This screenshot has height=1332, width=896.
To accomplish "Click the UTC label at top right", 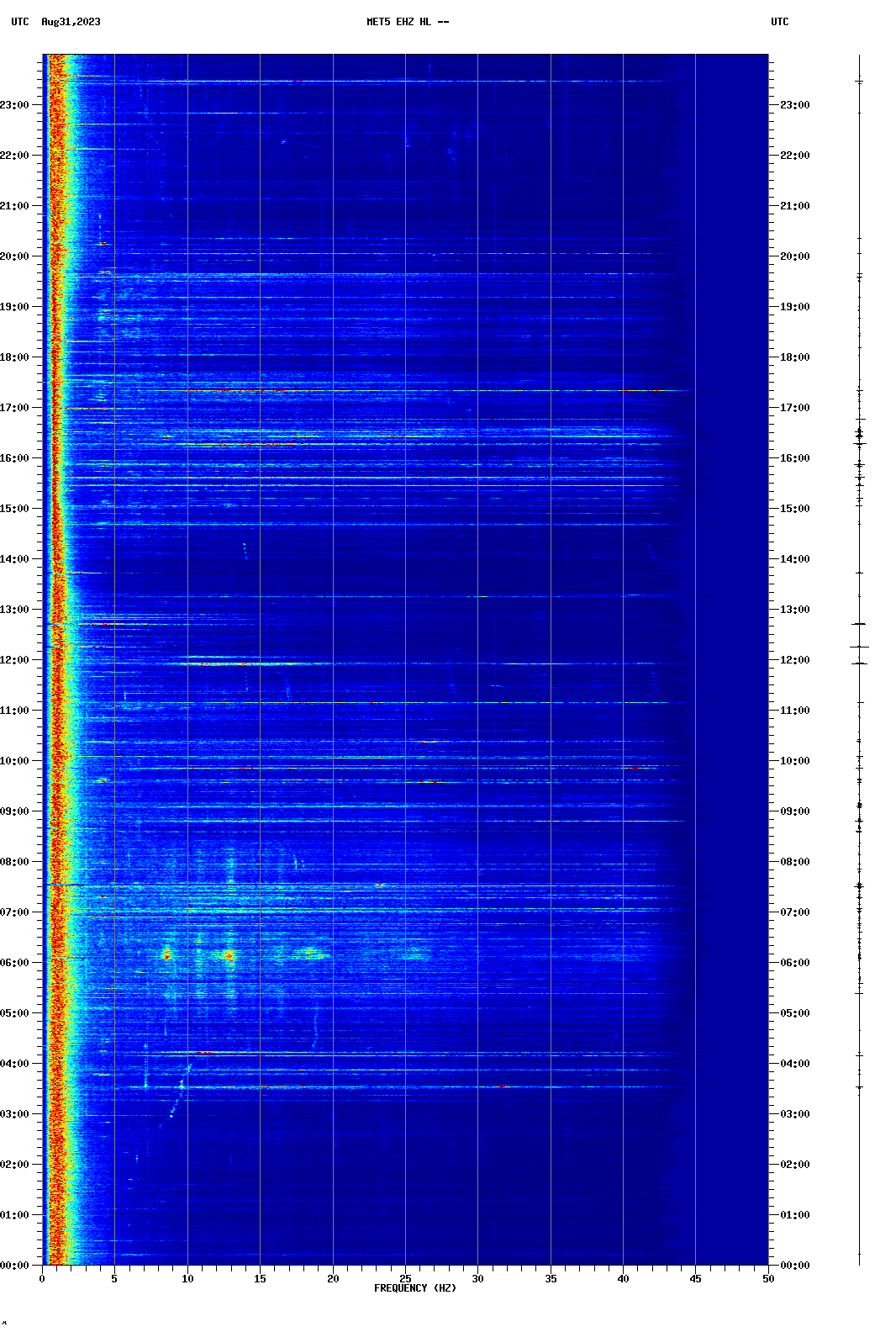I will click(x=779, y=22).
